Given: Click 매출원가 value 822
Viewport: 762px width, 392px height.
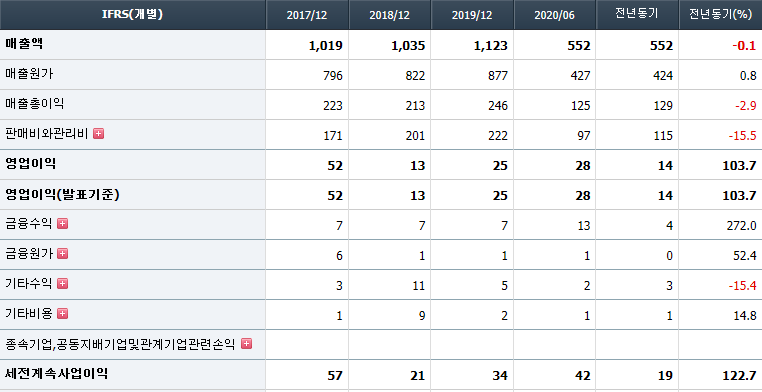Looking at the screenshot, I should point(416,76).
